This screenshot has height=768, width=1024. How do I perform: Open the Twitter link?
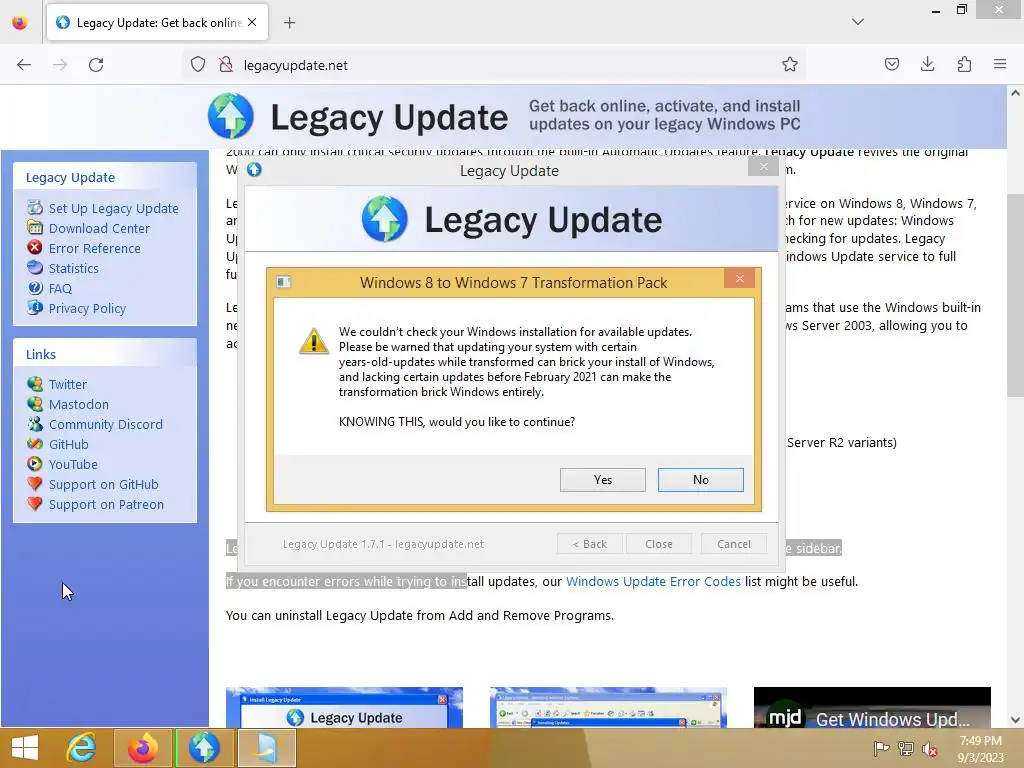(68, 385)
